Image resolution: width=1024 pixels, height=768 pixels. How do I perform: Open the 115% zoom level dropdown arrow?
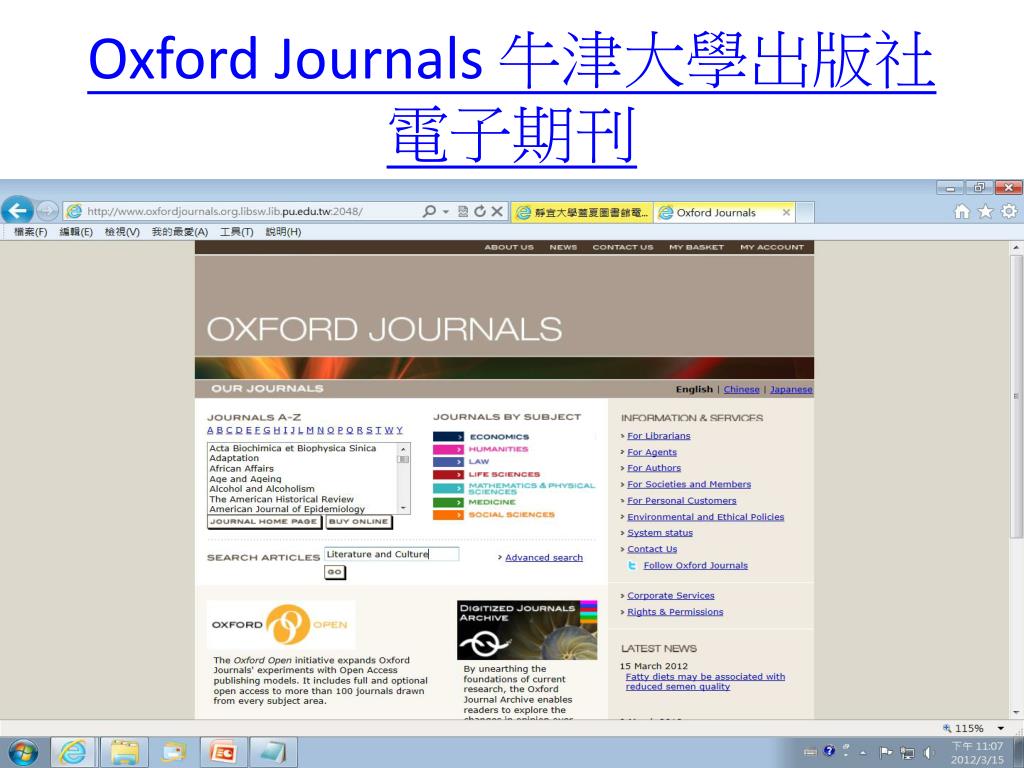tap(1000, 728)
